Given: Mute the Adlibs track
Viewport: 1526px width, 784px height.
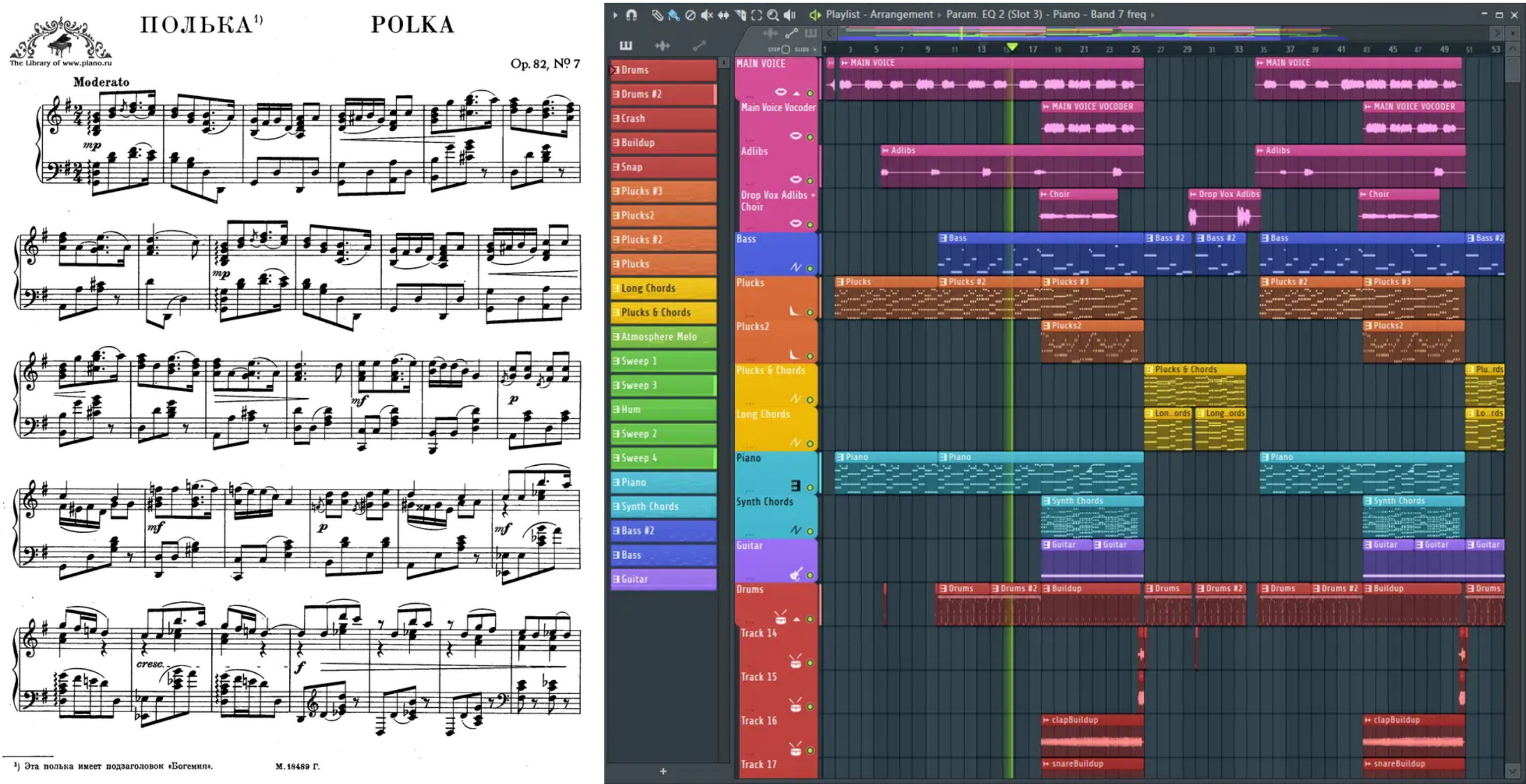Looking at the screenshot, I should [x=810, y=180].
